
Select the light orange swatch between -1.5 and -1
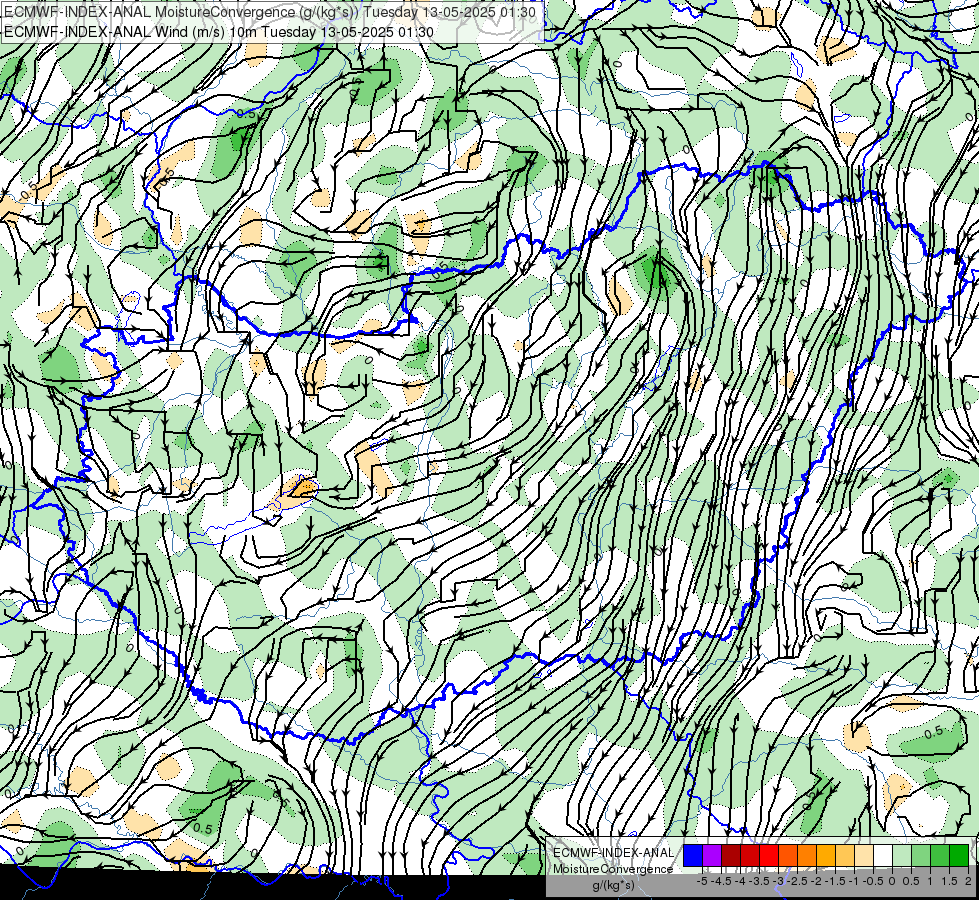pos(845,855)
